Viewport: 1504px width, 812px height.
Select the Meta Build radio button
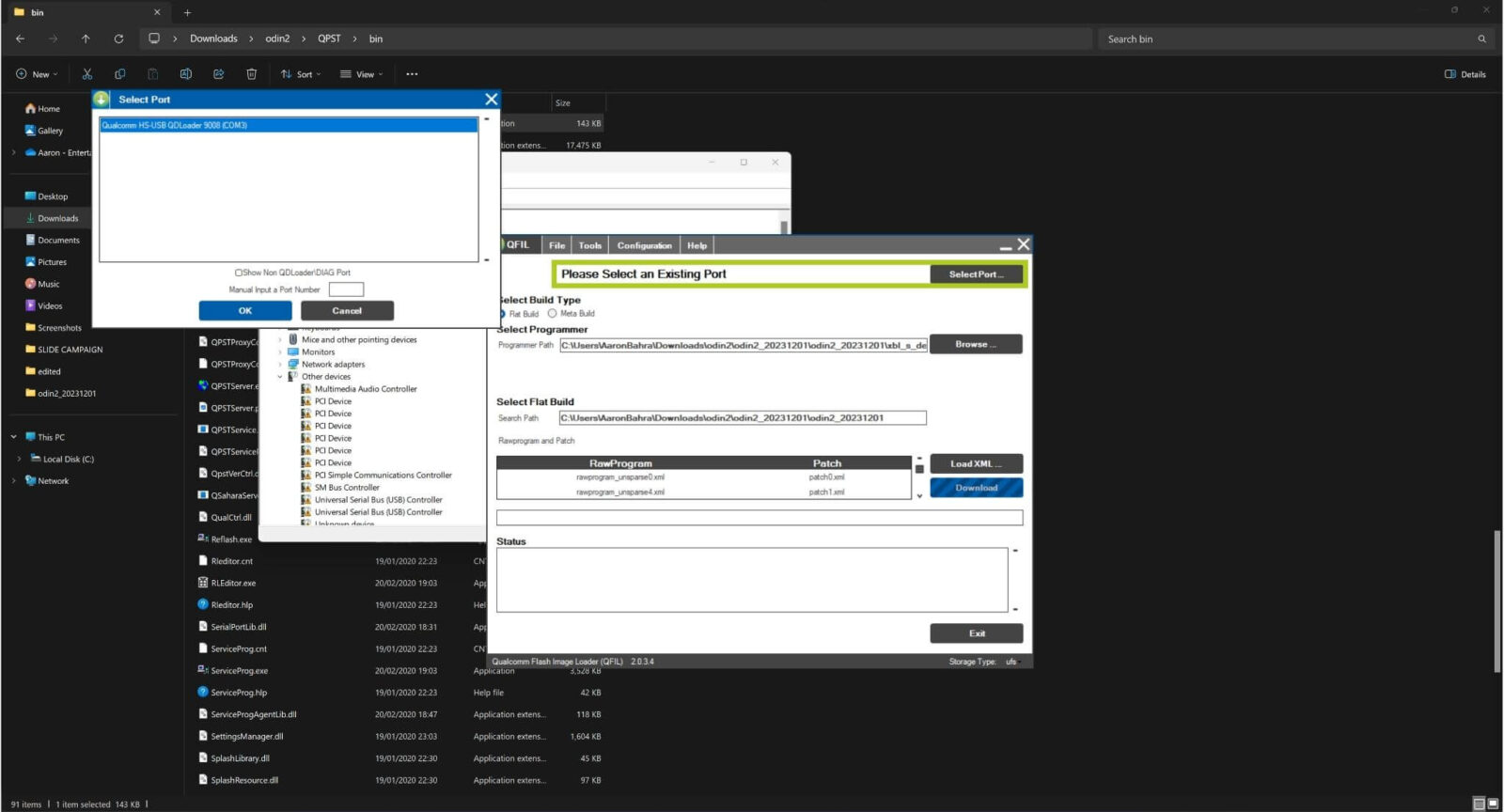[553, 314]
